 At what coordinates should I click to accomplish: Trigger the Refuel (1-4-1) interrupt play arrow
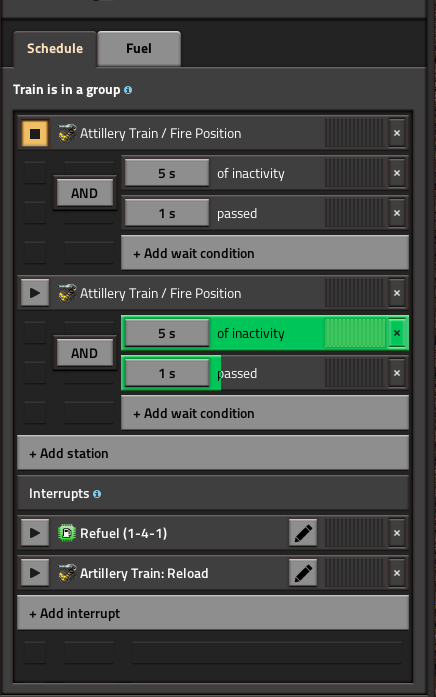(35, 533)
